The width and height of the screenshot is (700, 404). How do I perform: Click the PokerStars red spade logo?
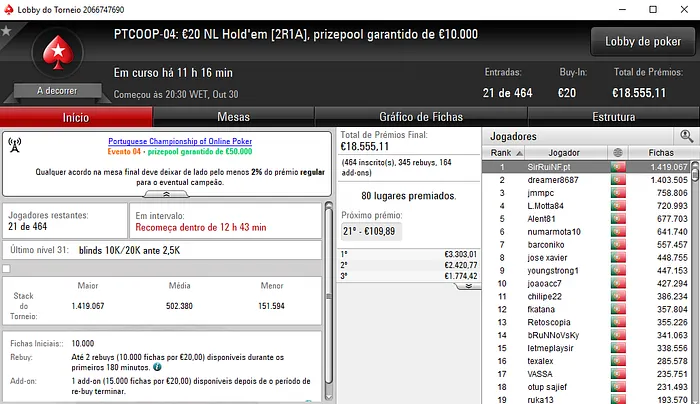58,53
